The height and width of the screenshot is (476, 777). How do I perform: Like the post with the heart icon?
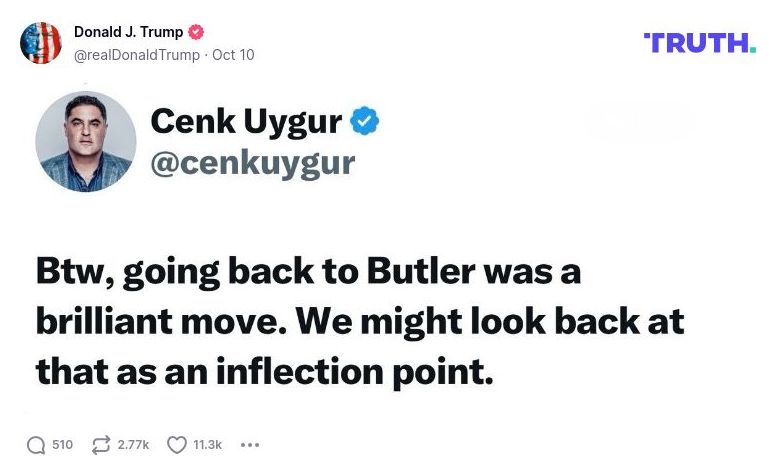point(177,445)
